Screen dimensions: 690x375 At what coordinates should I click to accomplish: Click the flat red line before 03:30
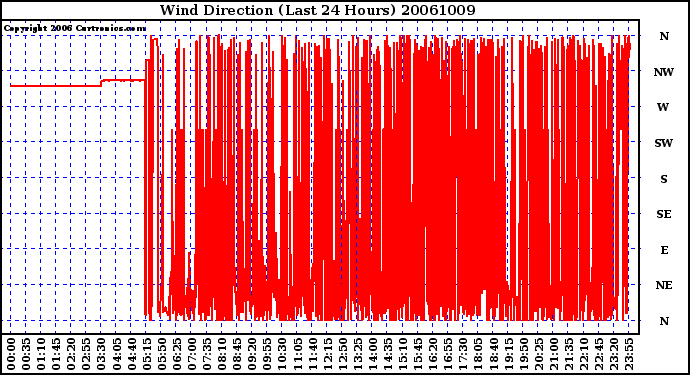coord(56,86)
